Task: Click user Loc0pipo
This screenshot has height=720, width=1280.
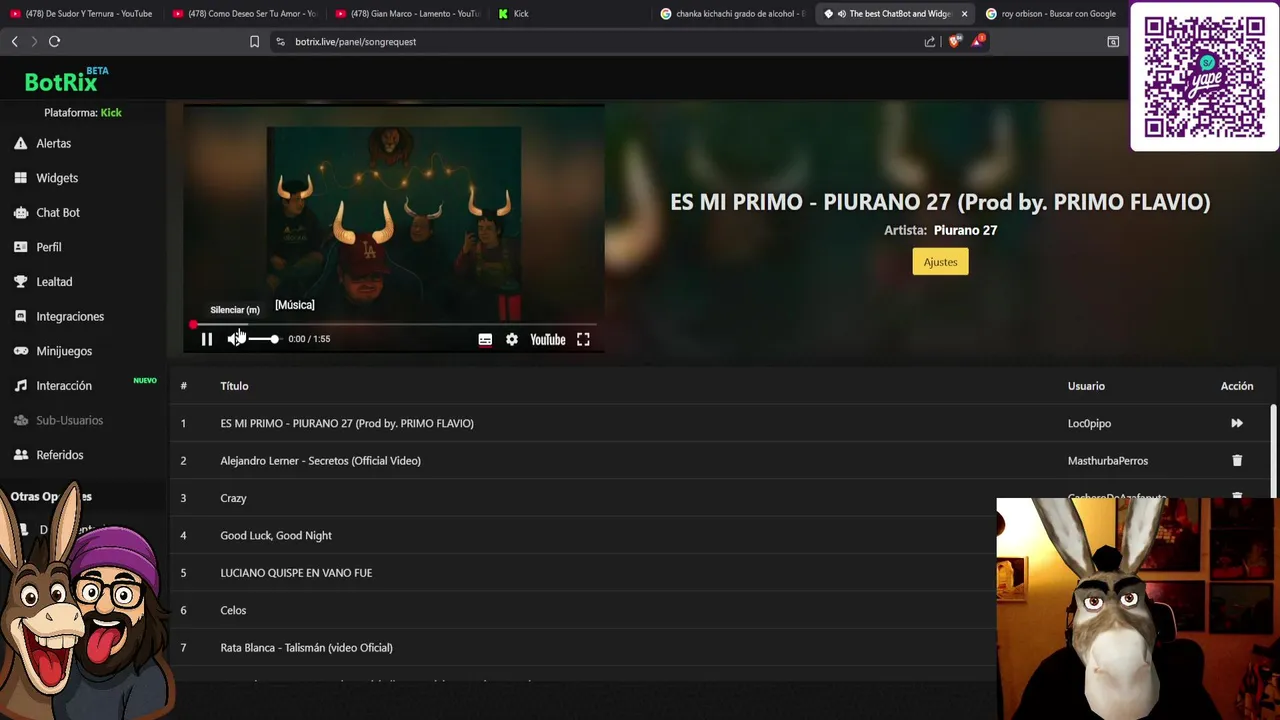Action: coord(1089,423)
